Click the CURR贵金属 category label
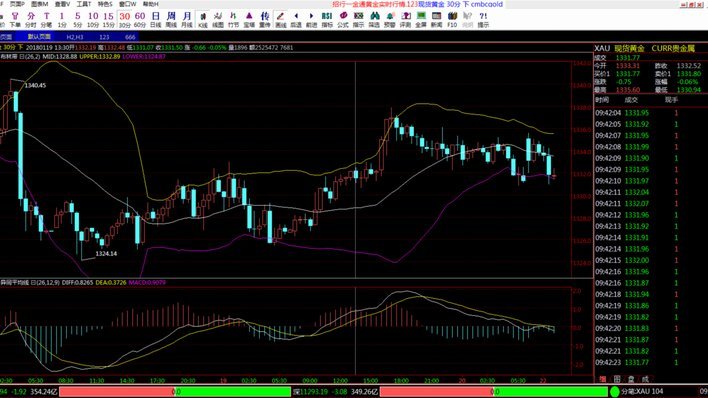The height and width of the screenshot is (398, 708). tap(673, 48)
